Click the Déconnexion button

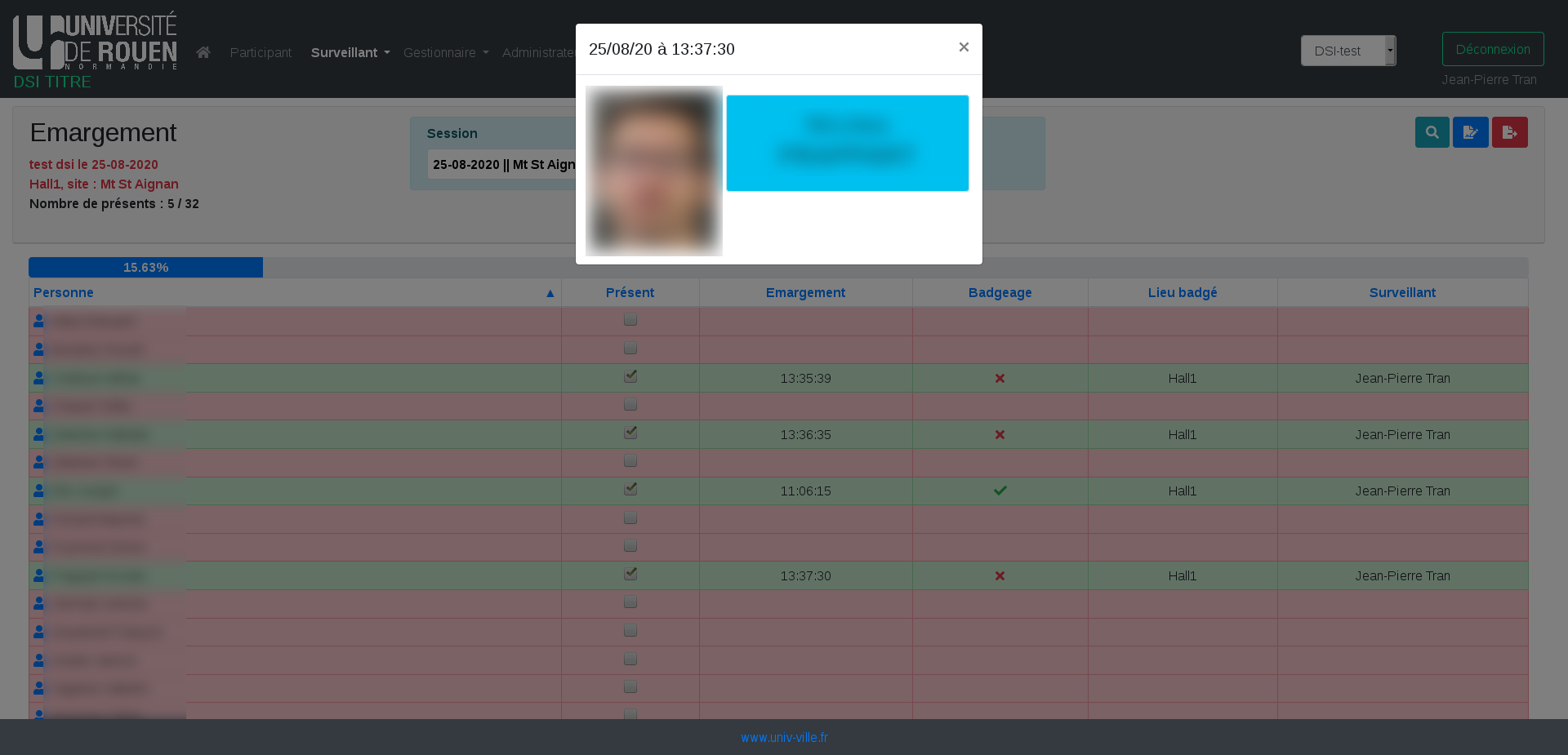tap(1492, 49)
